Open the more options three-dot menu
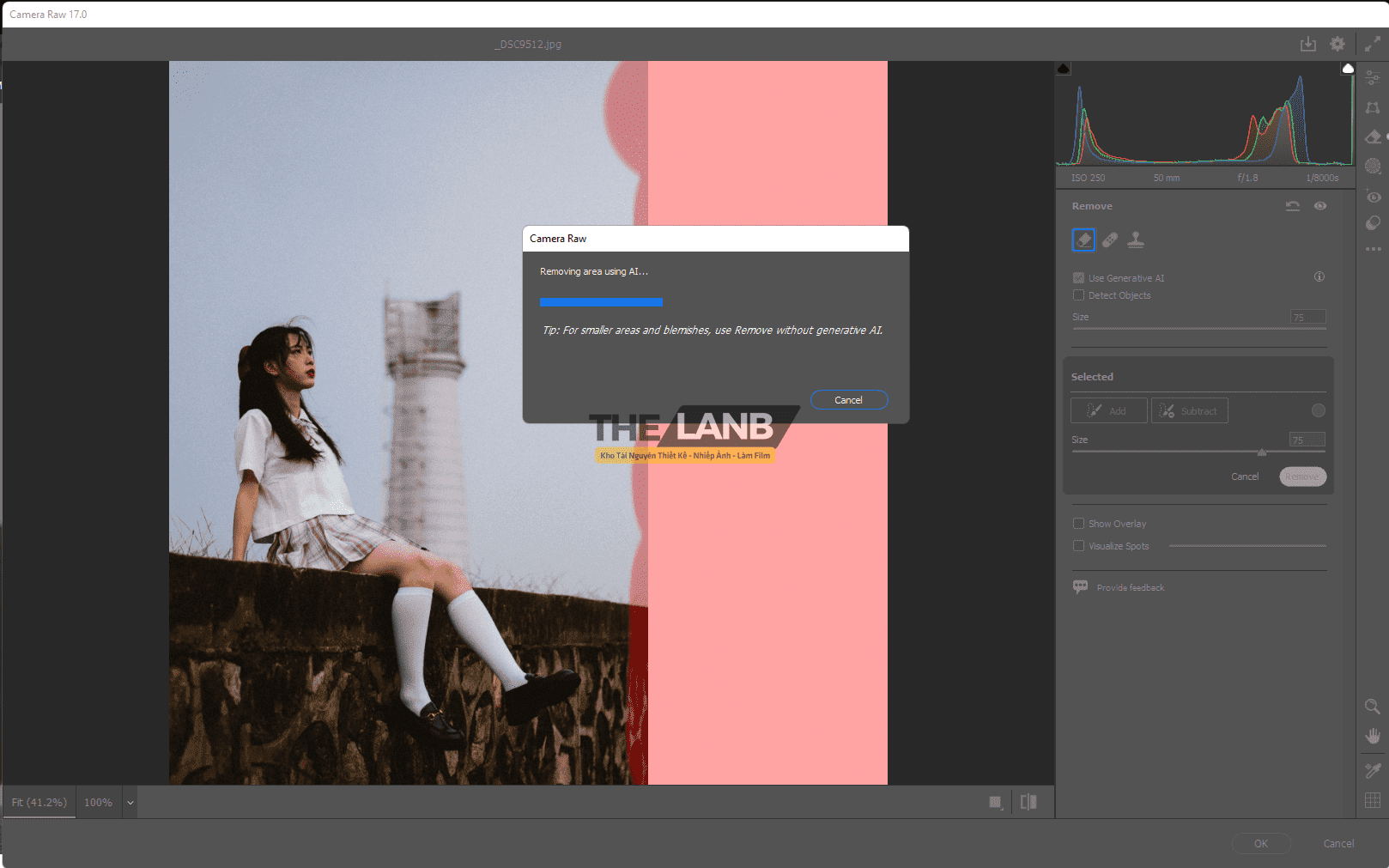1389x868 pixels. click(x=1373, y=249)
